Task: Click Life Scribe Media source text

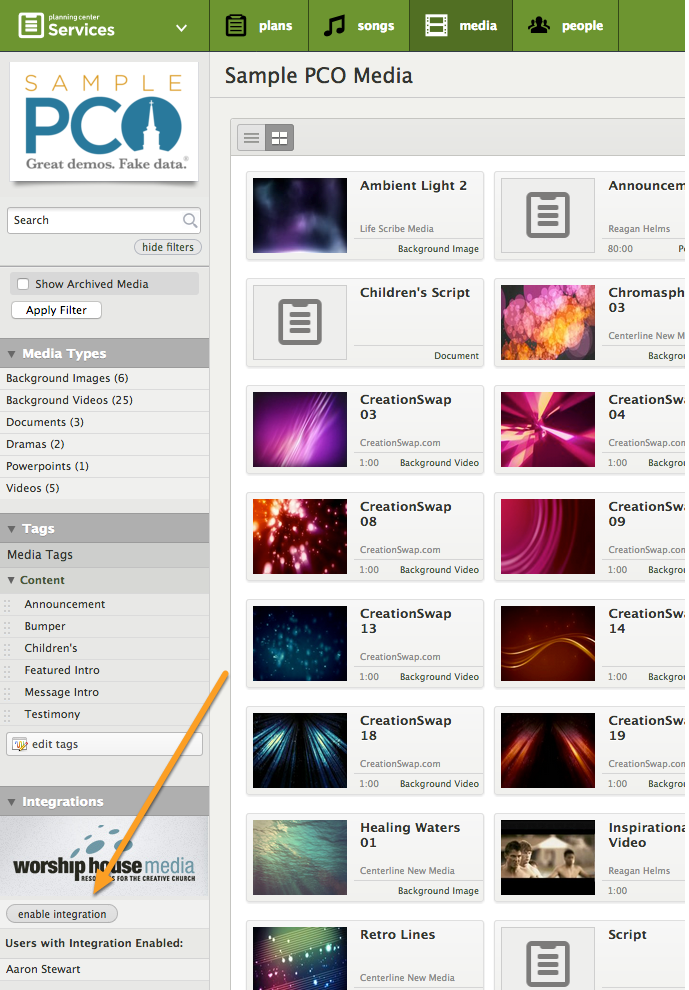Action: point(397,229)
